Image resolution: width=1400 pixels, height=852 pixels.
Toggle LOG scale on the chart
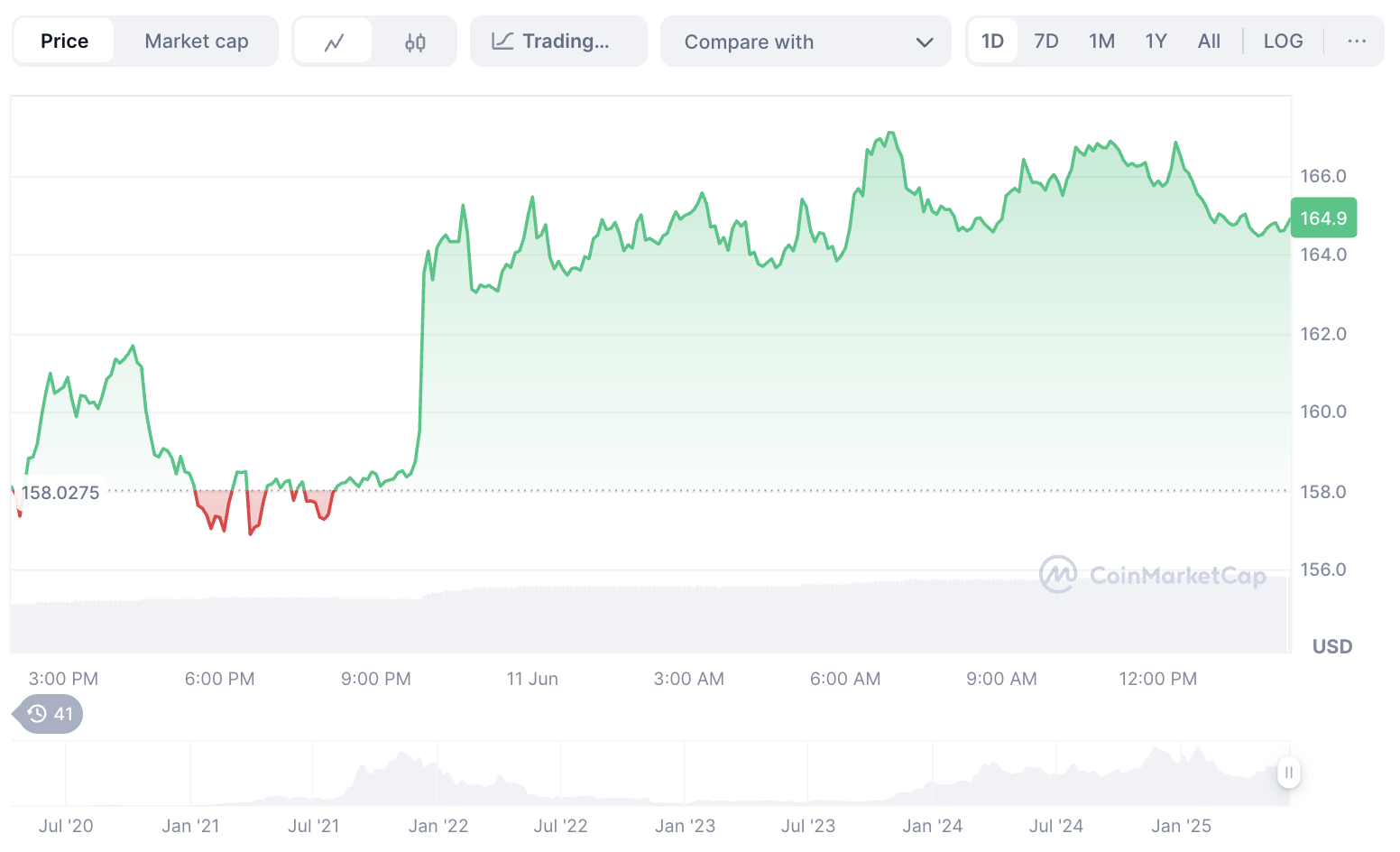[x=1282, y=42]
